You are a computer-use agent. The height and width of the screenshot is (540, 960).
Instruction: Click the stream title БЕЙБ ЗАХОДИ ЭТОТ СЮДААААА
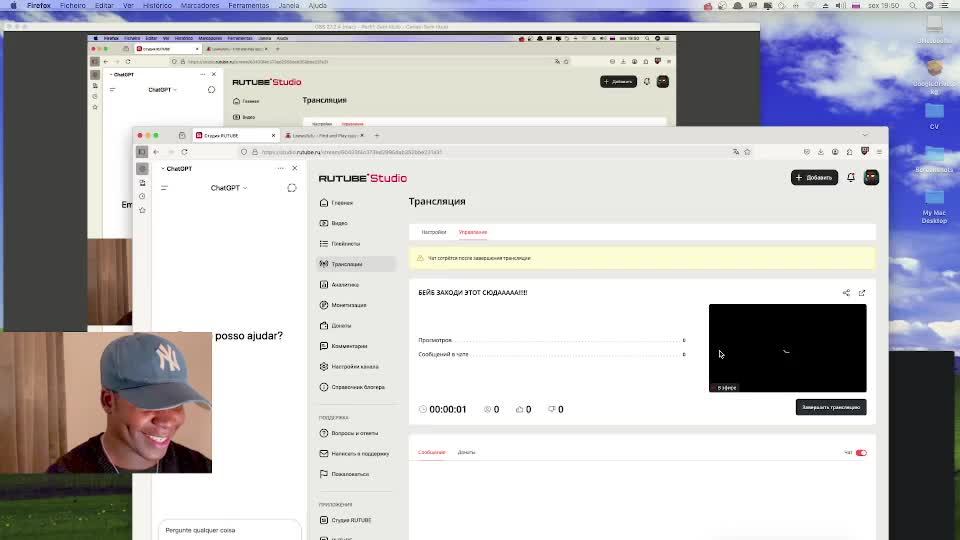pos(473,293)
